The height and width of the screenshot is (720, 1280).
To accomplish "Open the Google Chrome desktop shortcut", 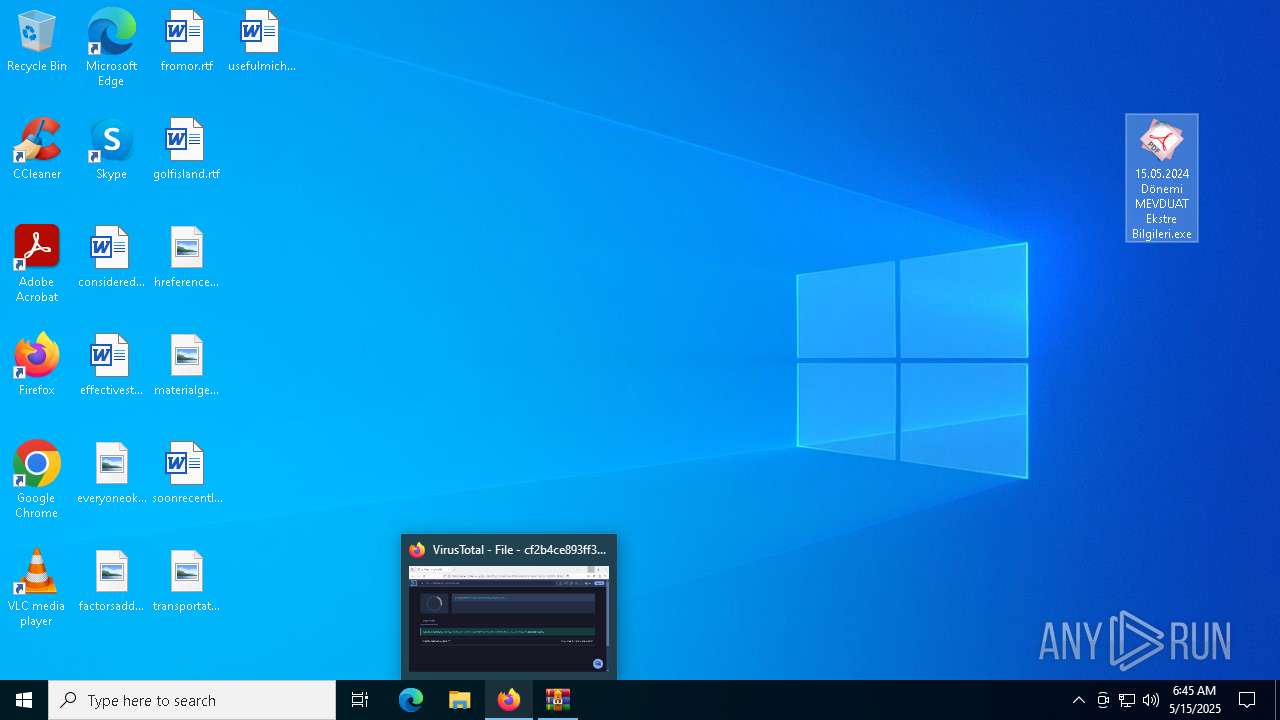I will click(x=37, y=480).
